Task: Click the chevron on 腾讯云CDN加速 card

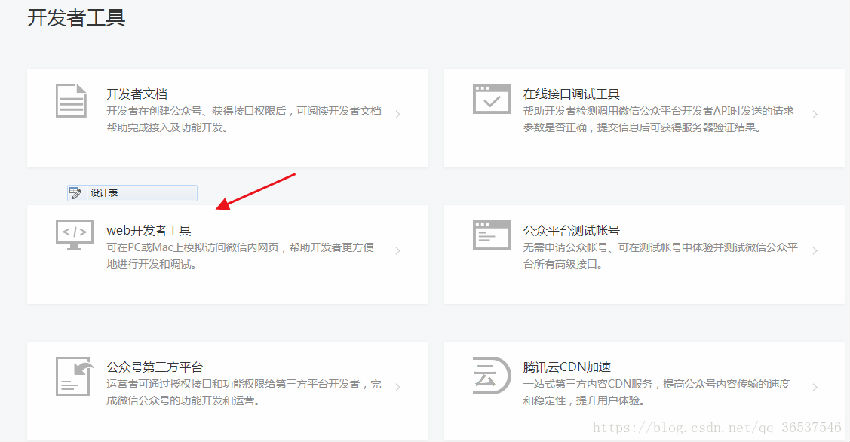Action: (816, 387)
